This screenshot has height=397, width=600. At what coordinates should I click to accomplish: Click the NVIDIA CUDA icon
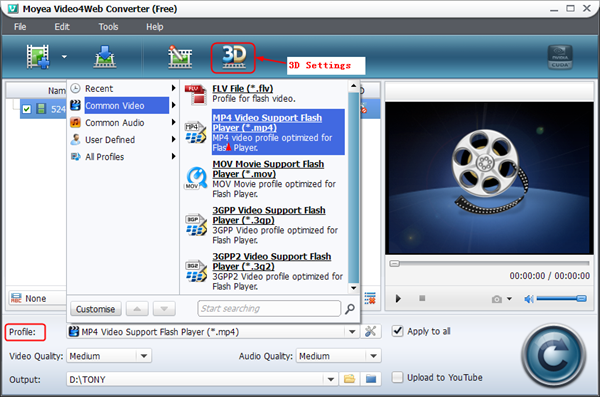click(560, 57)
